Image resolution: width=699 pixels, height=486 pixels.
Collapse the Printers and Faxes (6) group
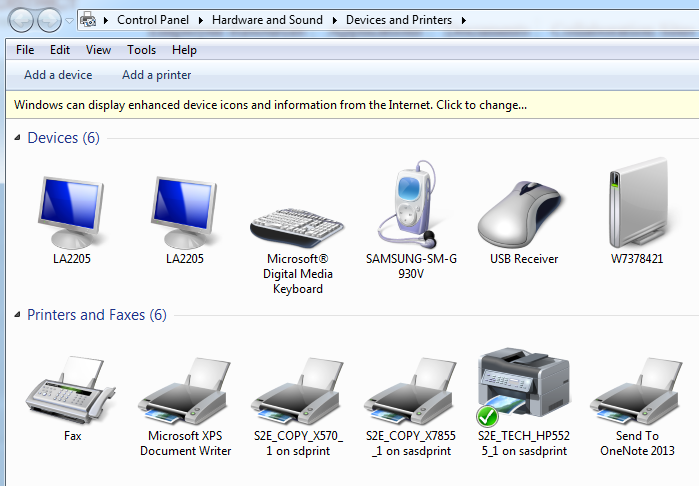(x=17, y=315)
